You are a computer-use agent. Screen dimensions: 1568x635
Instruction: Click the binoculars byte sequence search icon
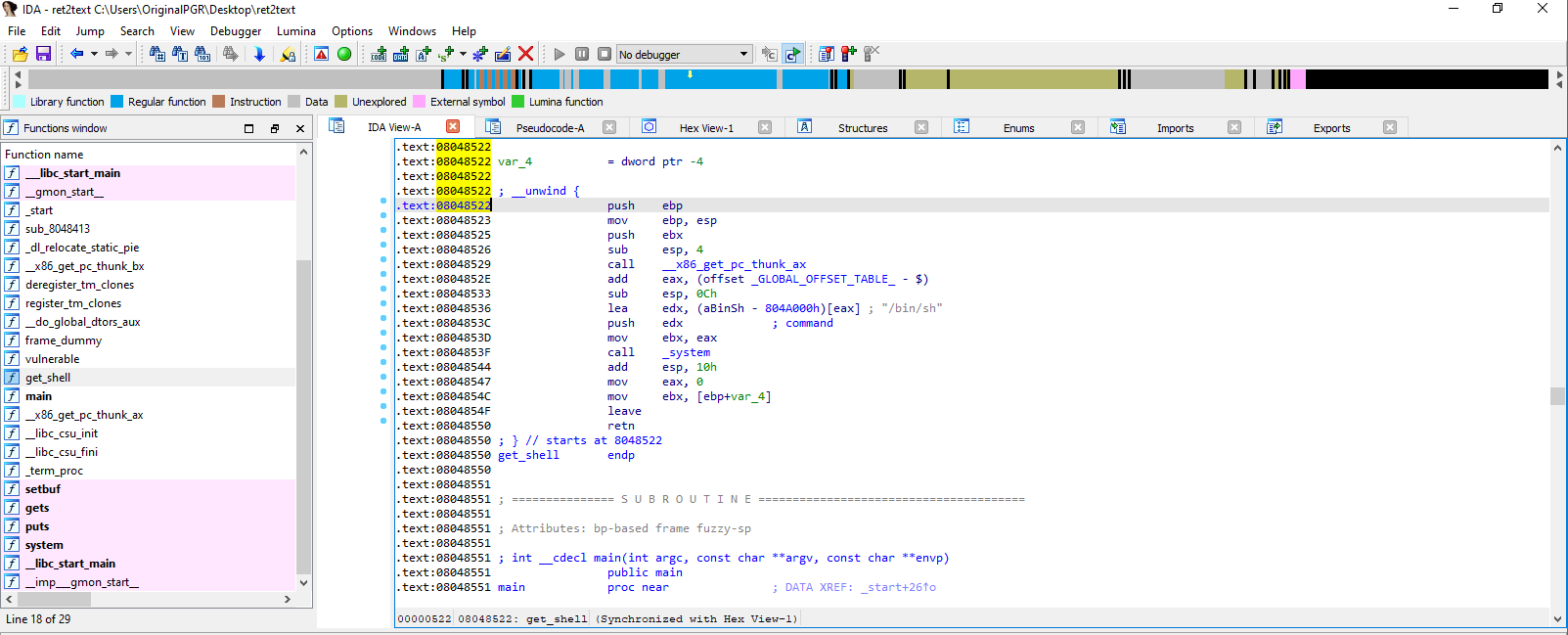tap(202, 54)
